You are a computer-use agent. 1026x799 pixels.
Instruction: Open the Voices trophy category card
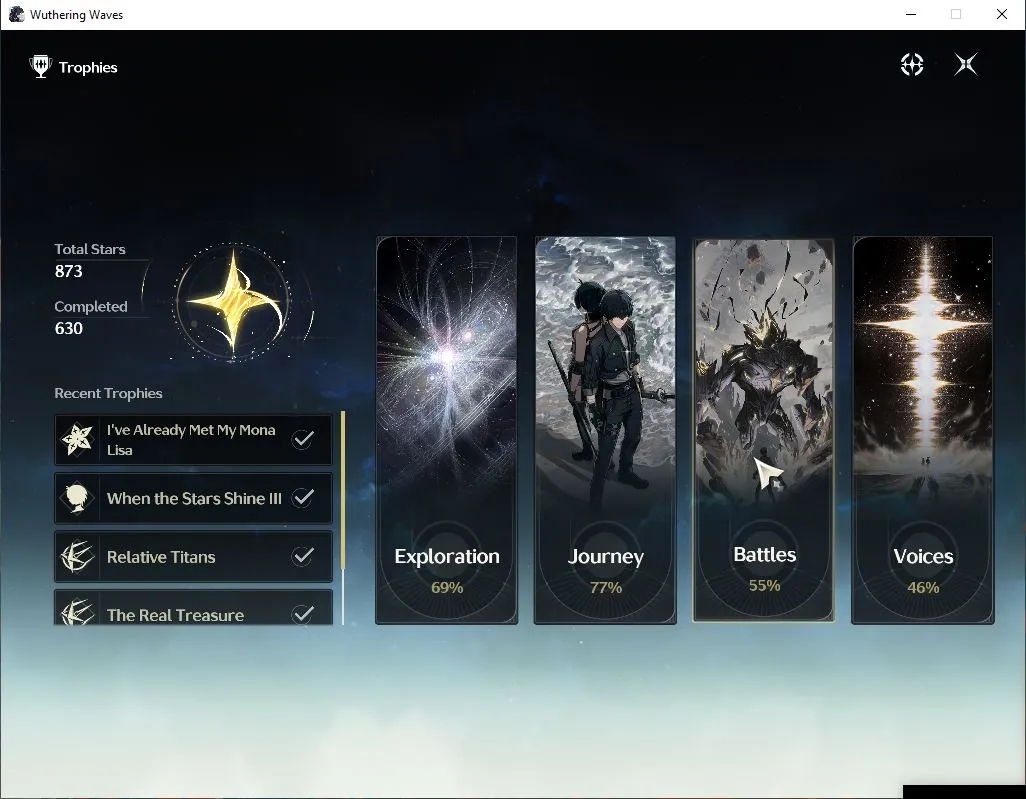click(923, 430)
